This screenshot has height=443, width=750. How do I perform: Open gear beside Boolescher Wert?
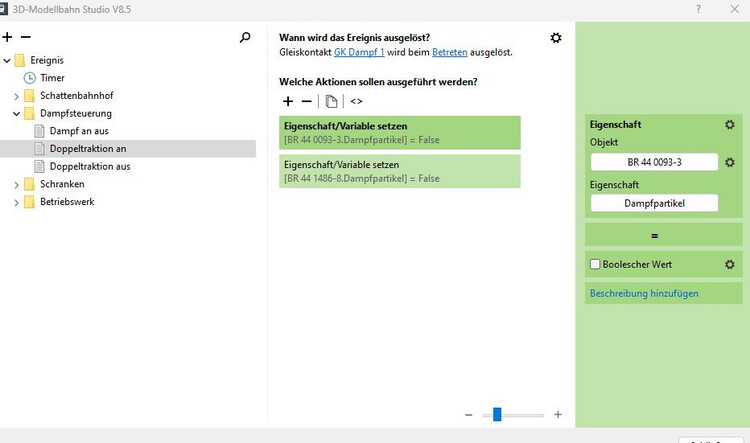pos(730,264)
